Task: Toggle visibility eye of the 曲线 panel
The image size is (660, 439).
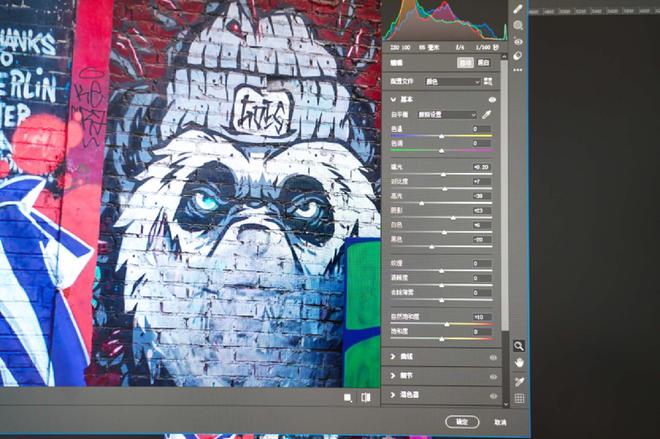Action: (x=493, y=357)
